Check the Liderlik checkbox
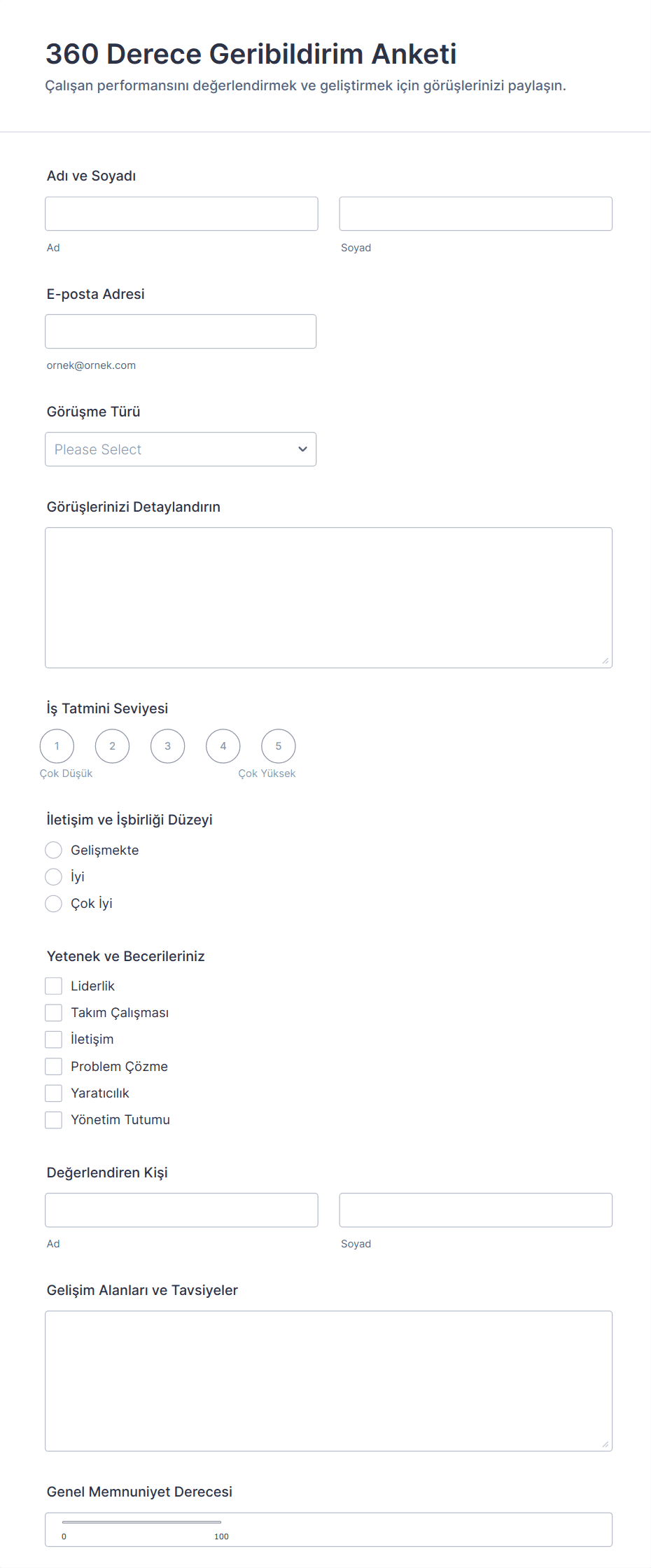Viewport: 651px width, 1568px height. (53, 986)
